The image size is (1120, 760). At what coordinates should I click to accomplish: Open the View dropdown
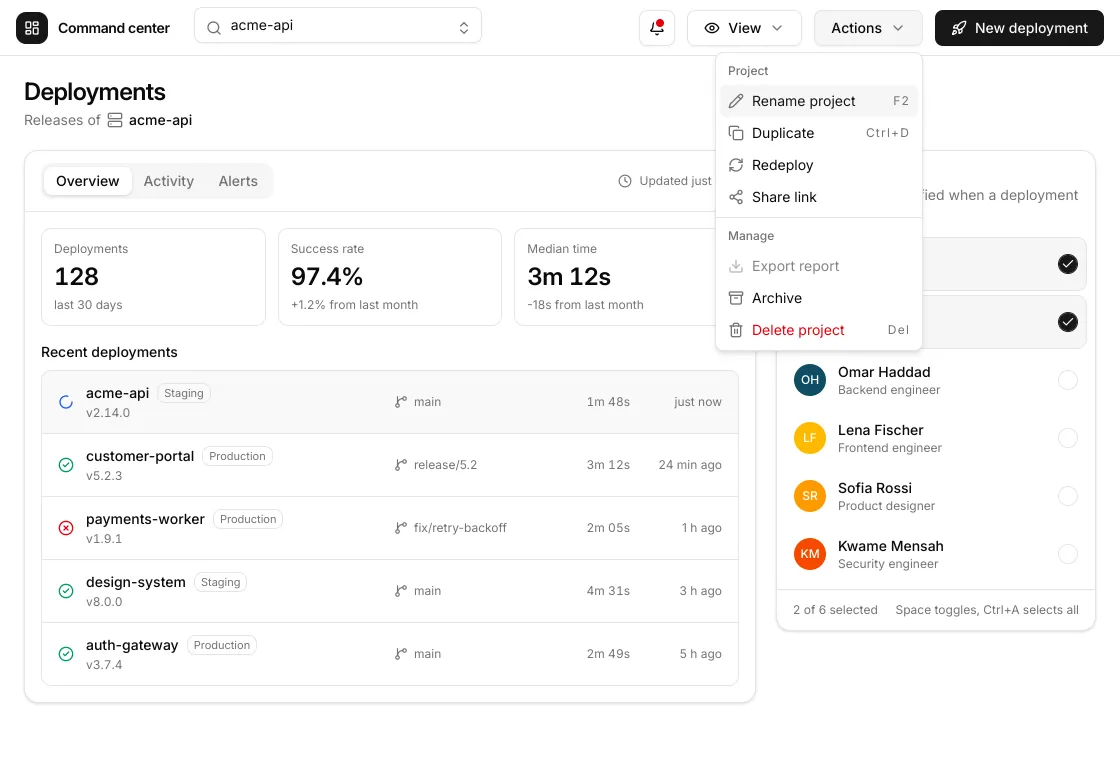click(744, 28)
